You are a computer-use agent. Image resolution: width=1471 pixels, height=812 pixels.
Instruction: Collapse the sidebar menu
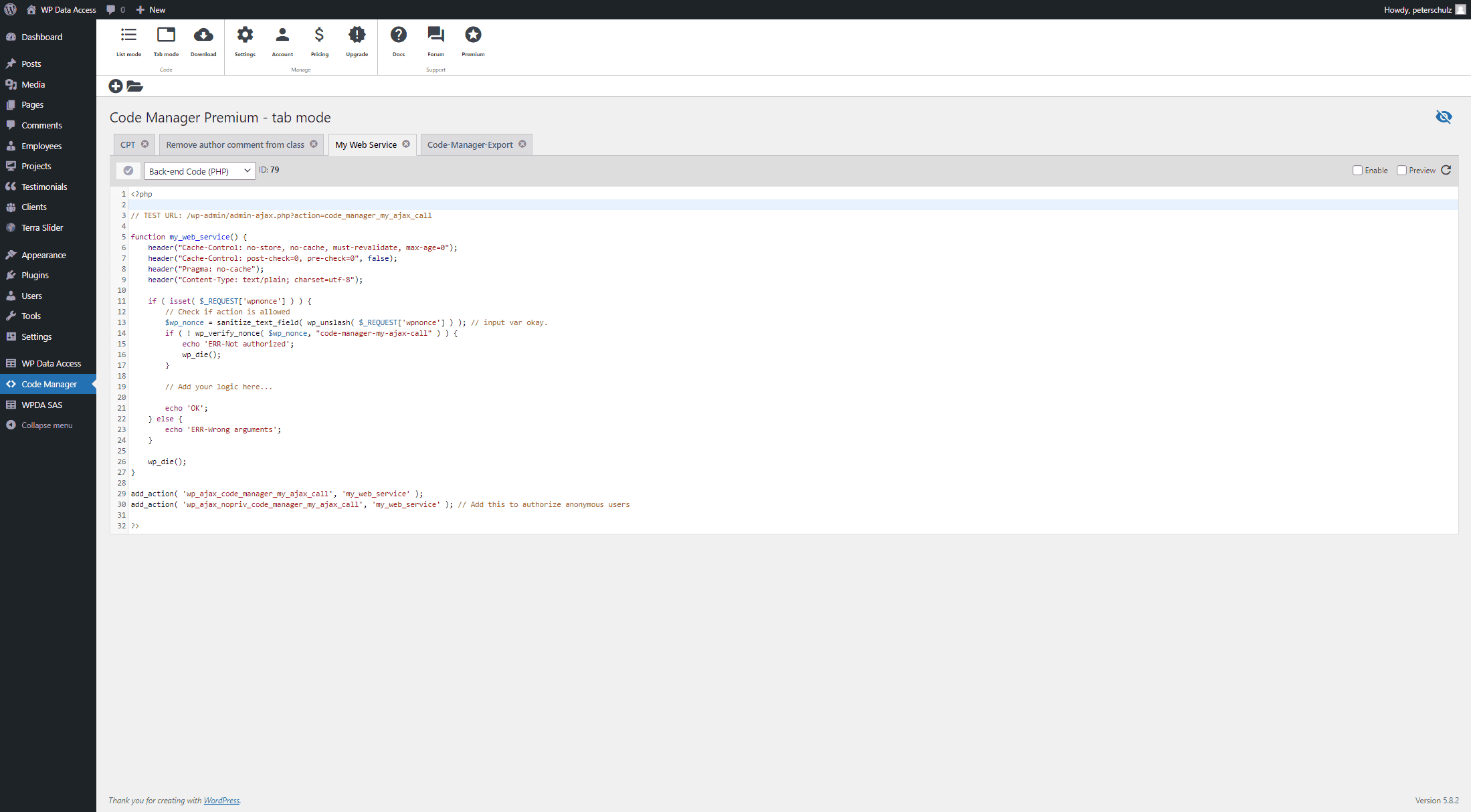48,425
